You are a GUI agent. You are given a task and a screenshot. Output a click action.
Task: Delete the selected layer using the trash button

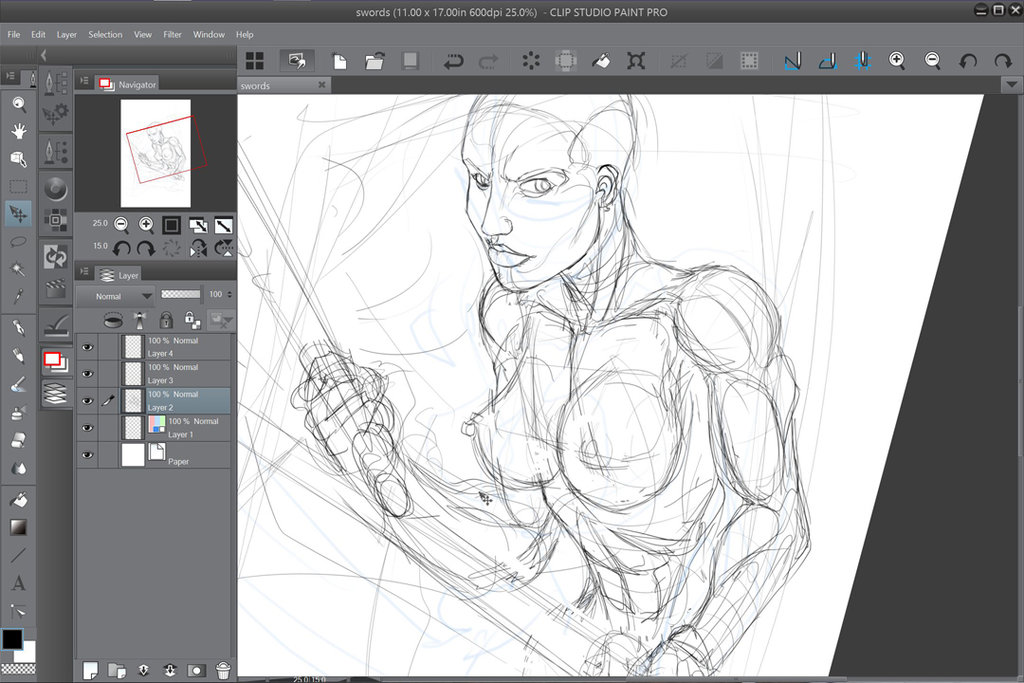pyautogui.click(x=223, y=670)
